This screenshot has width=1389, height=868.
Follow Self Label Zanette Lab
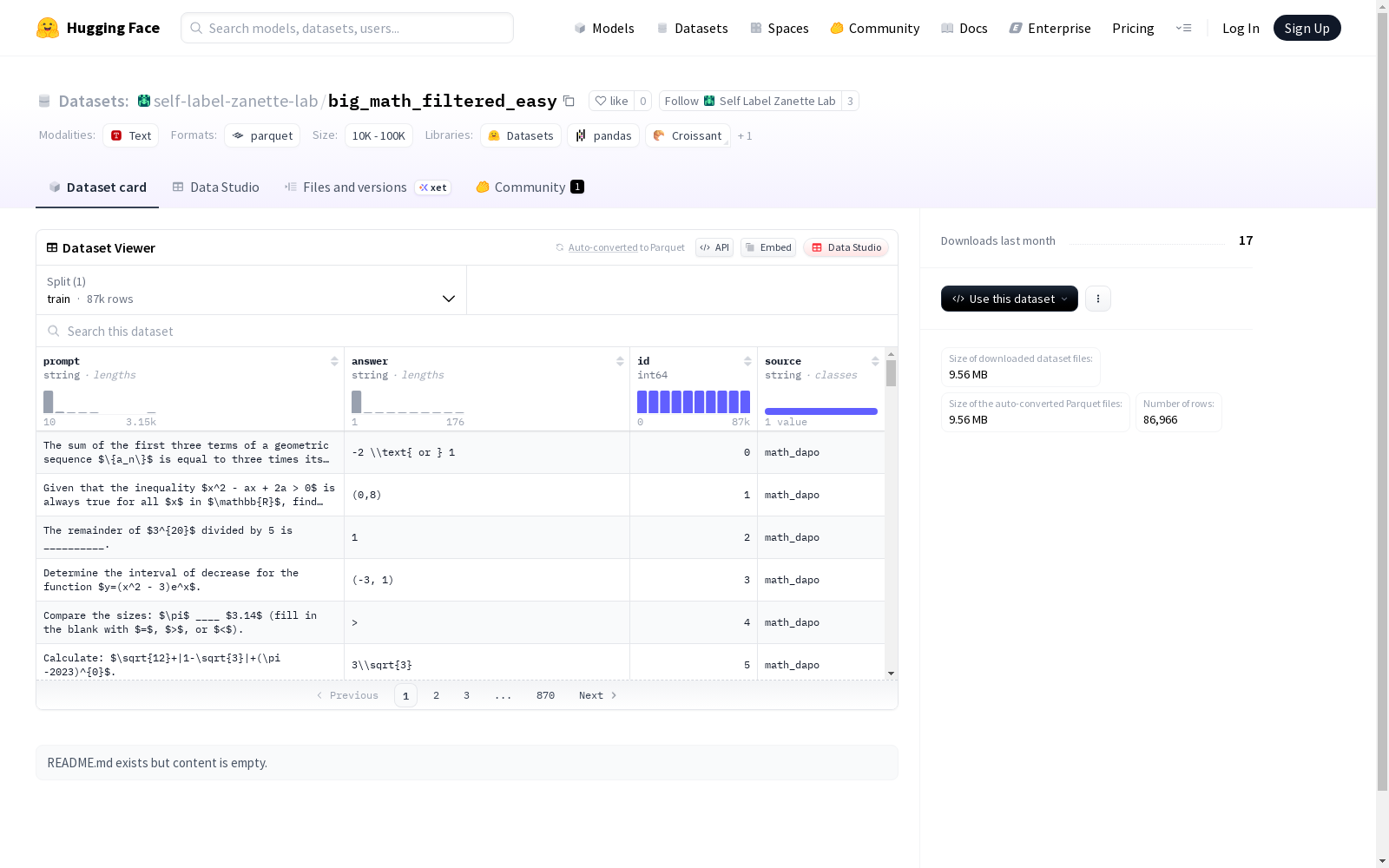pos(750,101)
